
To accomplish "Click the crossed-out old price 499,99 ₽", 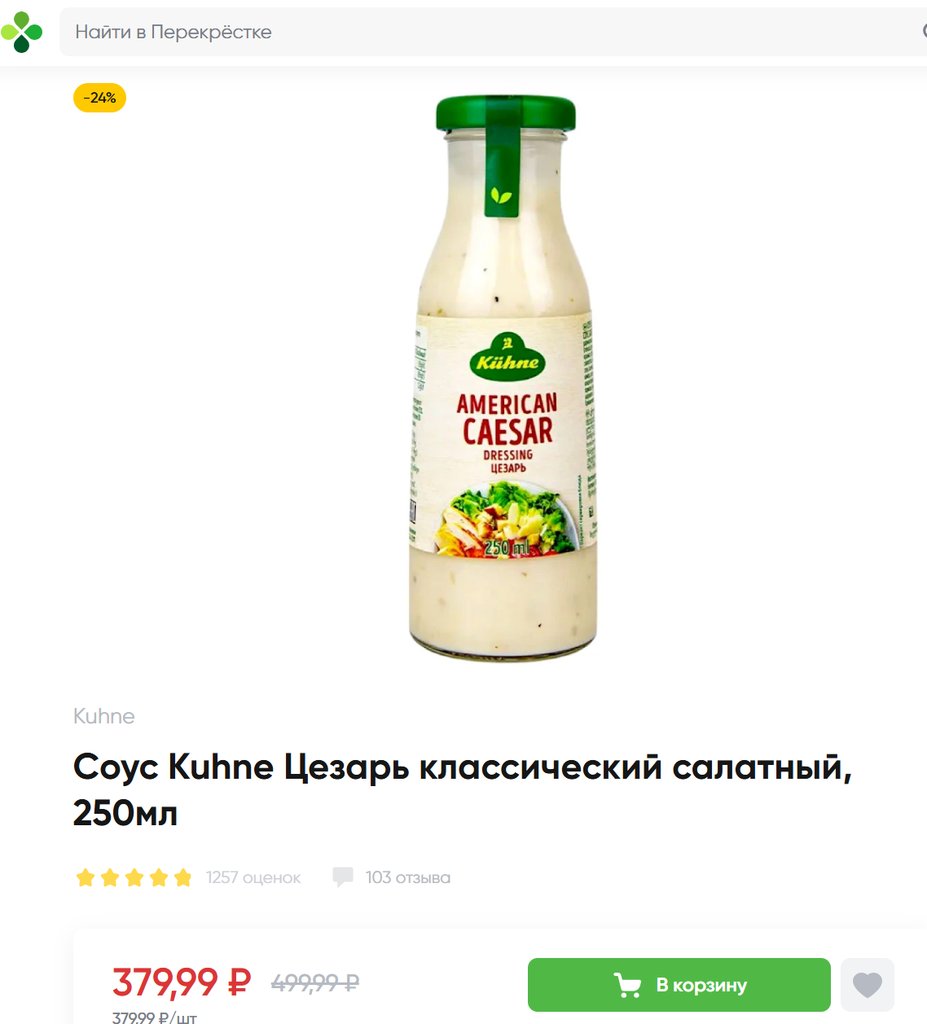I will click(x=316, y=982).
